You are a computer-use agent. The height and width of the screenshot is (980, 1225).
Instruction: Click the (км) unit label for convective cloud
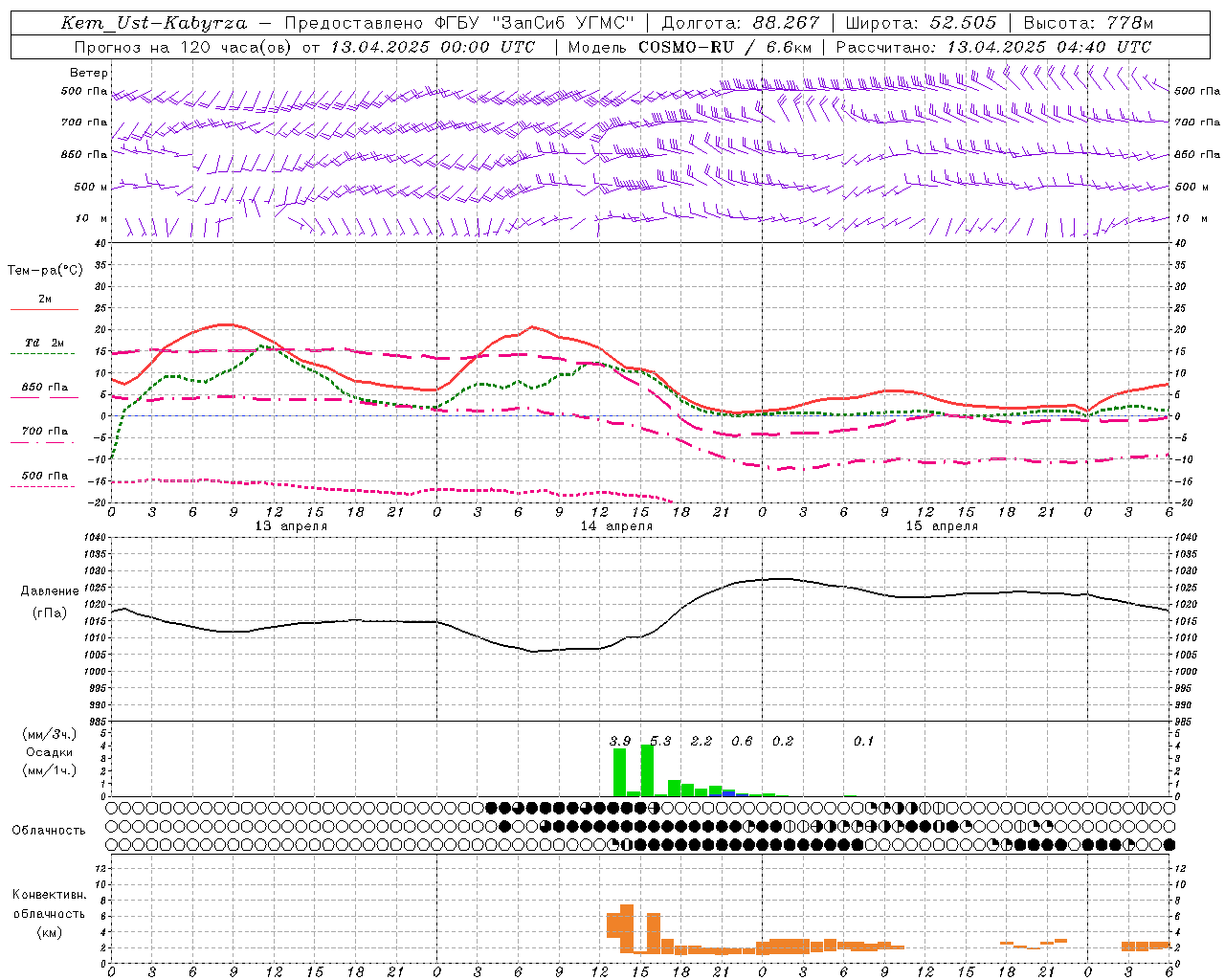50,932
